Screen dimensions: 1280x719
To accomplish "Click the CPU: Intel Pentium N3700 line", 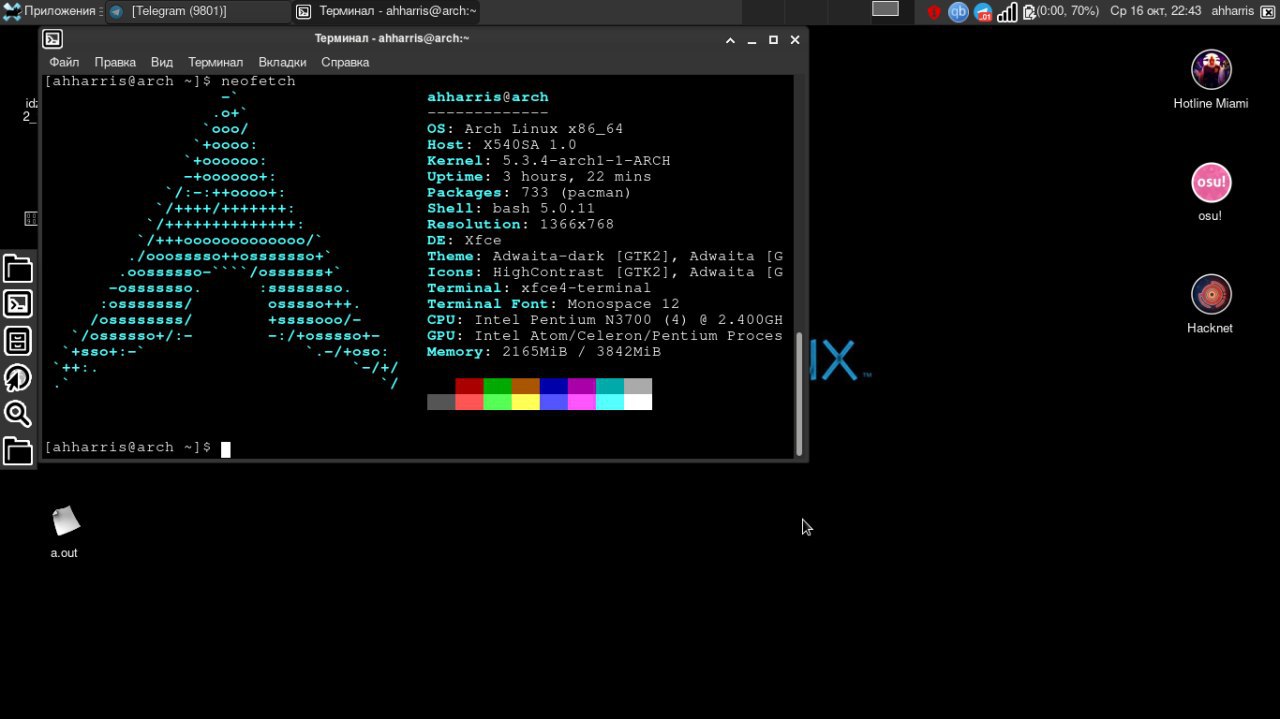I will pyautogui.click(x=605, y=321).
